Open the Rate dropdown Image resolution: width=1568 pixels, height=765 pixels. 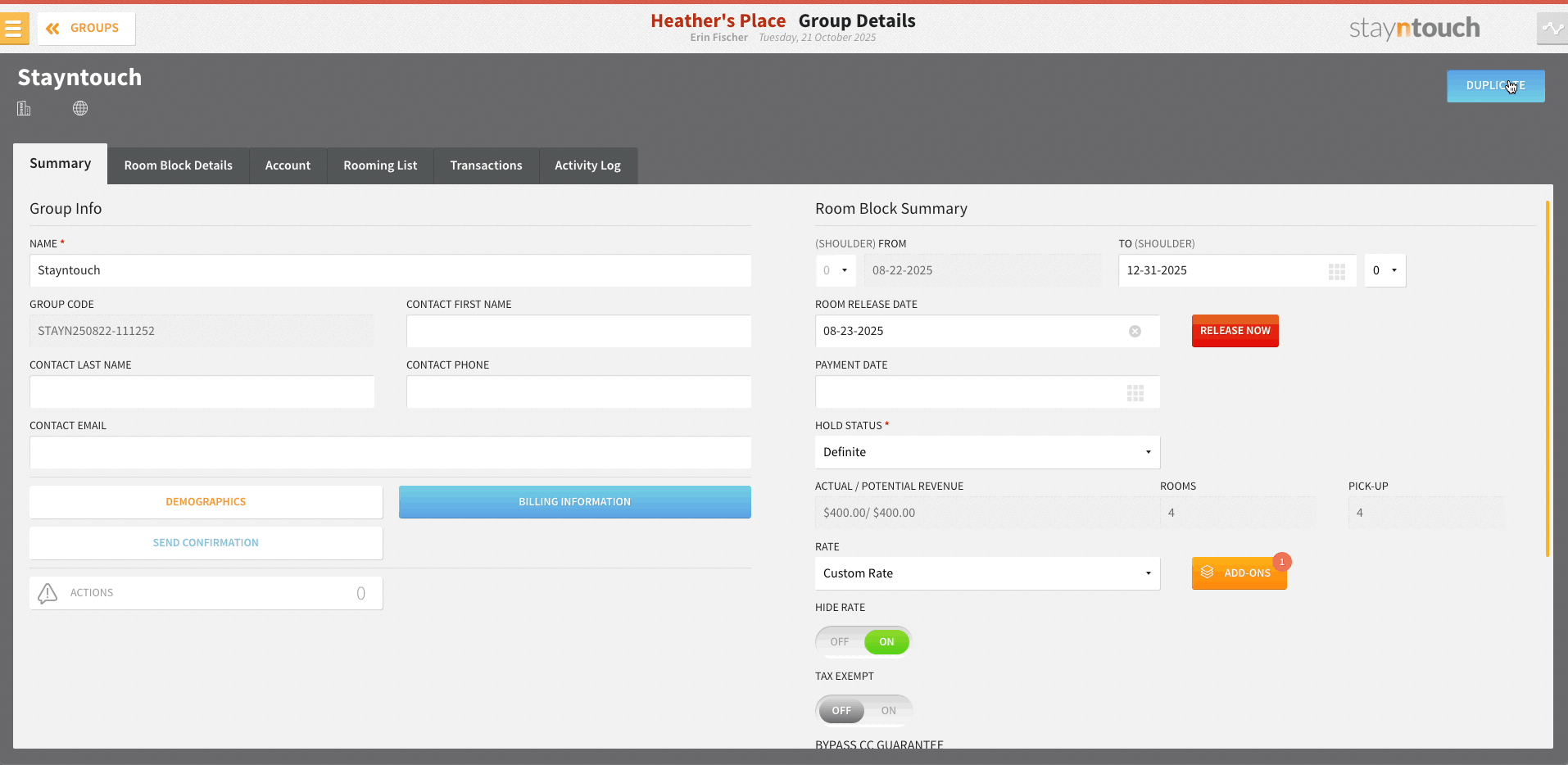pyautogui.click(x=987, y=573)
